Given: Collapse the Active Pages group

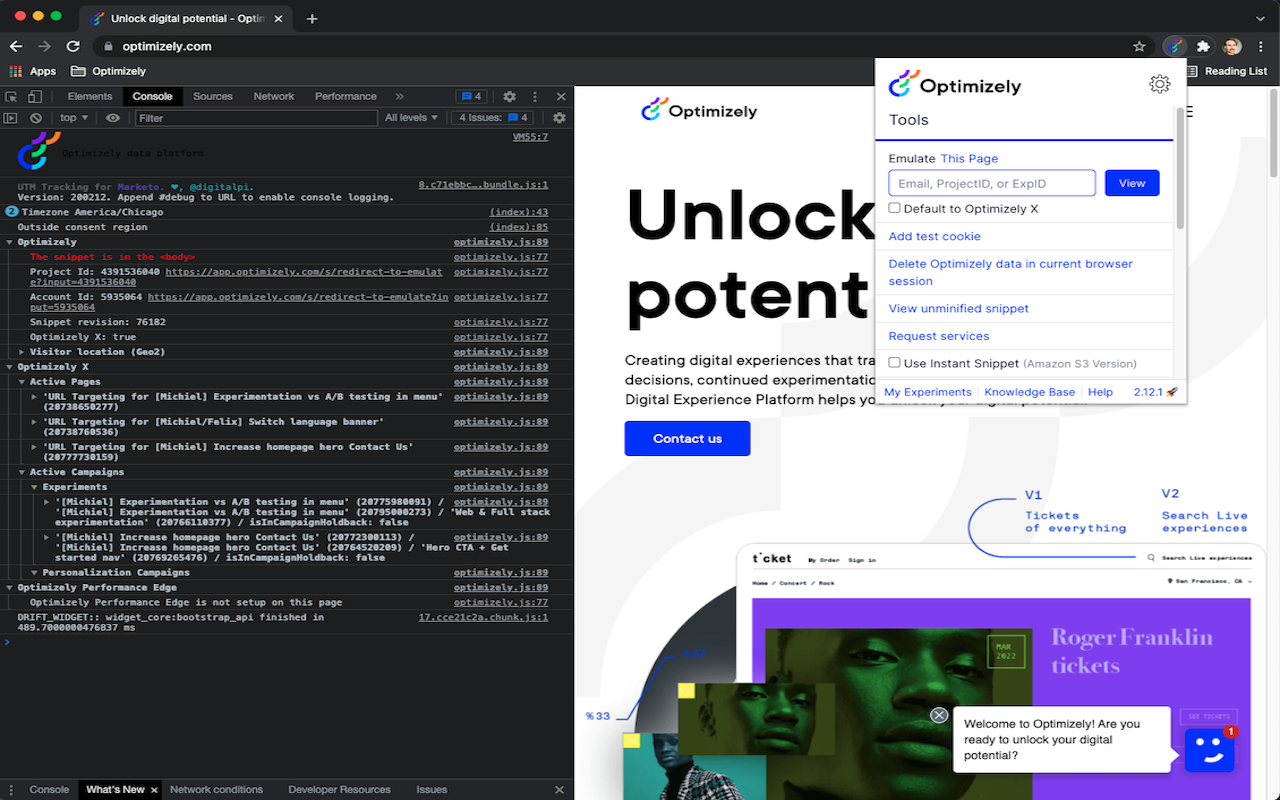Looking at the screenshot, I should coord(22,382).
